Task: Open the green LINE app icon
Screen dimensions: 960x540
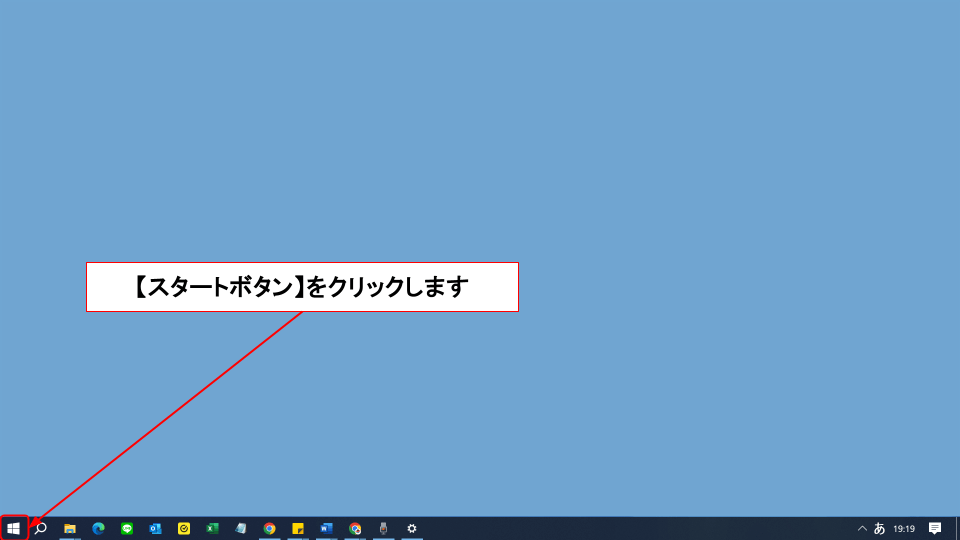Action: (127, 528)
